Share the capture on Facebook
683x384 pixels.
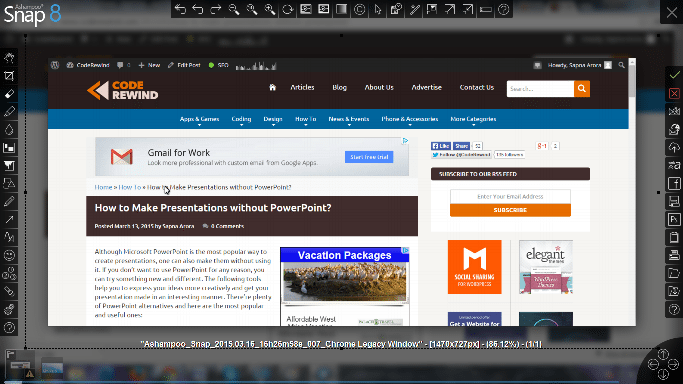674,183
